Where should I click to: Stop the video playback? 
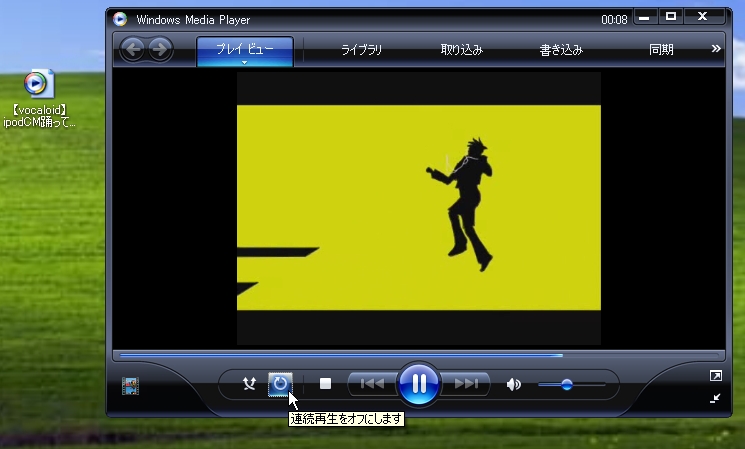[x=325, y=383]
